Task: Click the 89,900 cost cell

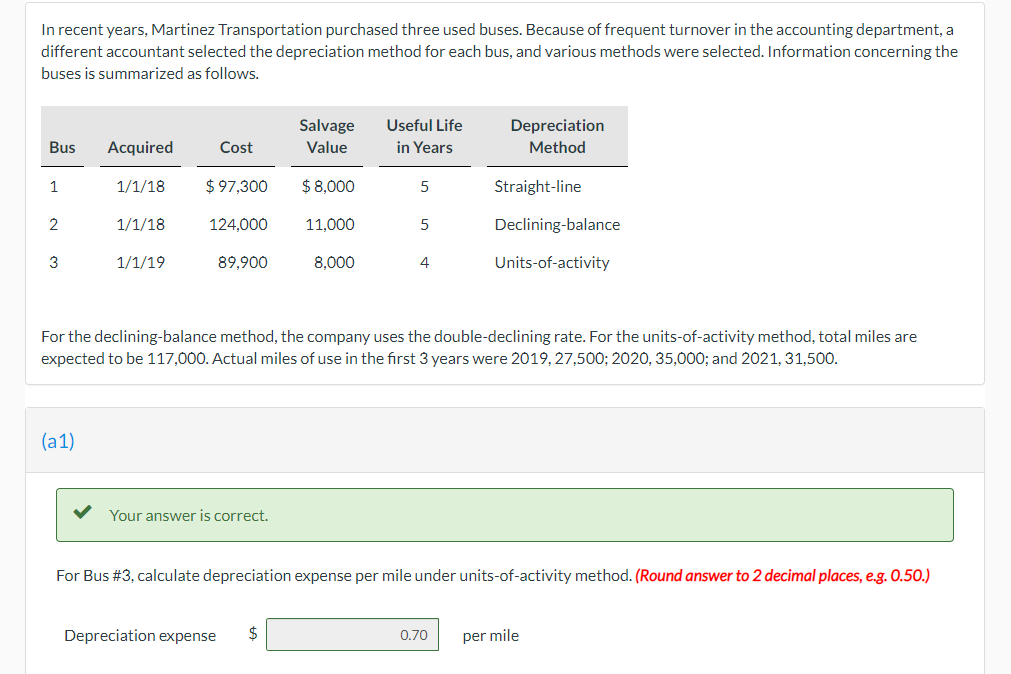Action: [x=242, y=263]
